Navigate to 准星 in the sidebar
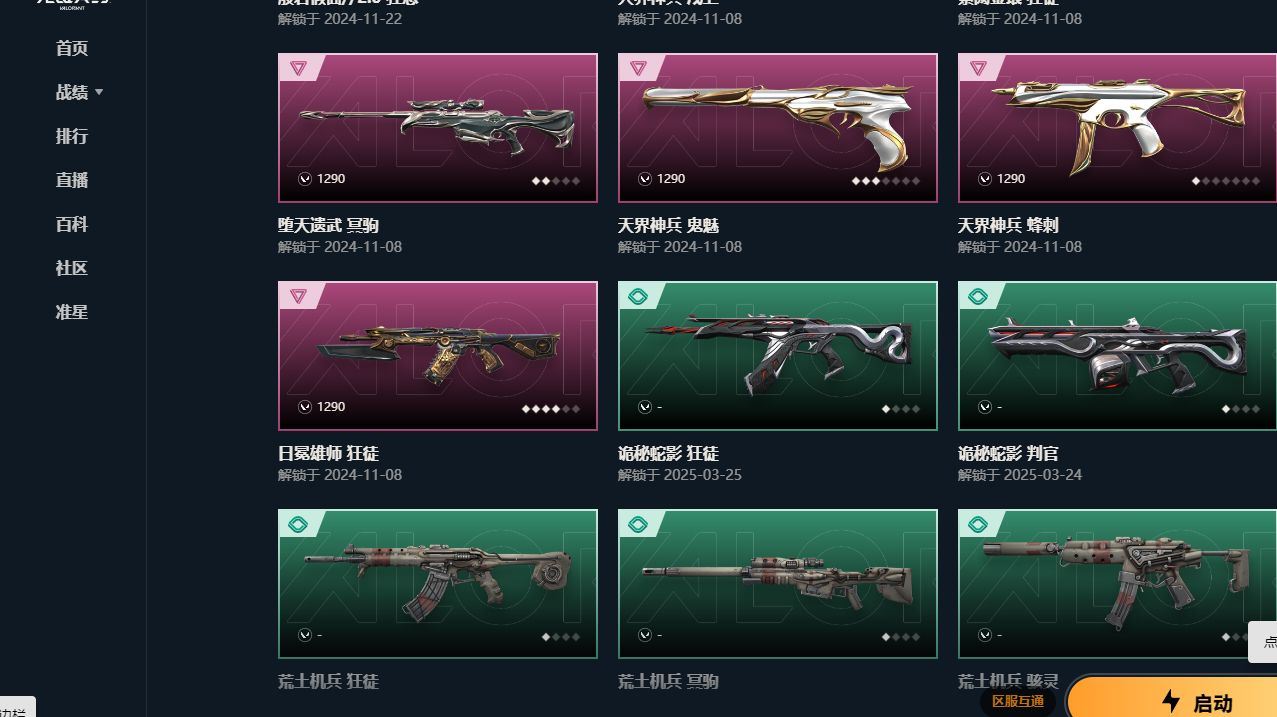The width and height of the screenshot is (1277, 717). pos(72,312)
